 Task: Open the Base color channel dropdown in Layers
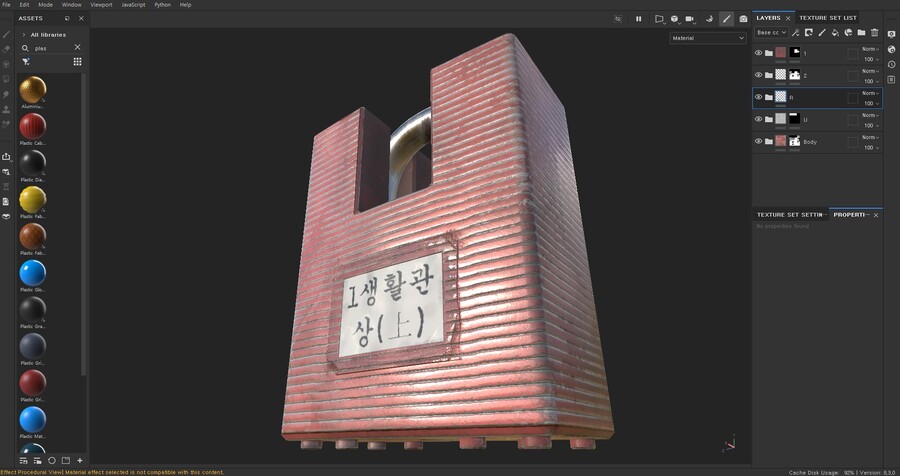[771, 33]
